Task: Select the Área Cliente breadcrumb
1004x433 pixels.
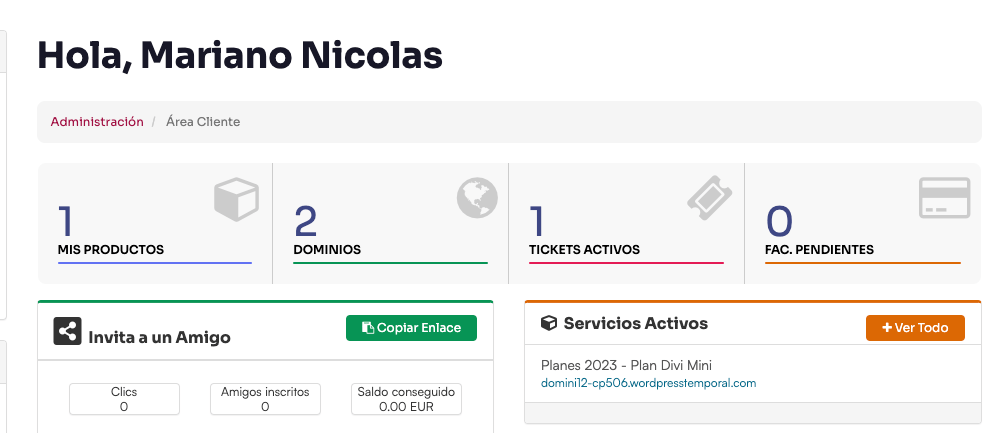Action: (203, 122)
